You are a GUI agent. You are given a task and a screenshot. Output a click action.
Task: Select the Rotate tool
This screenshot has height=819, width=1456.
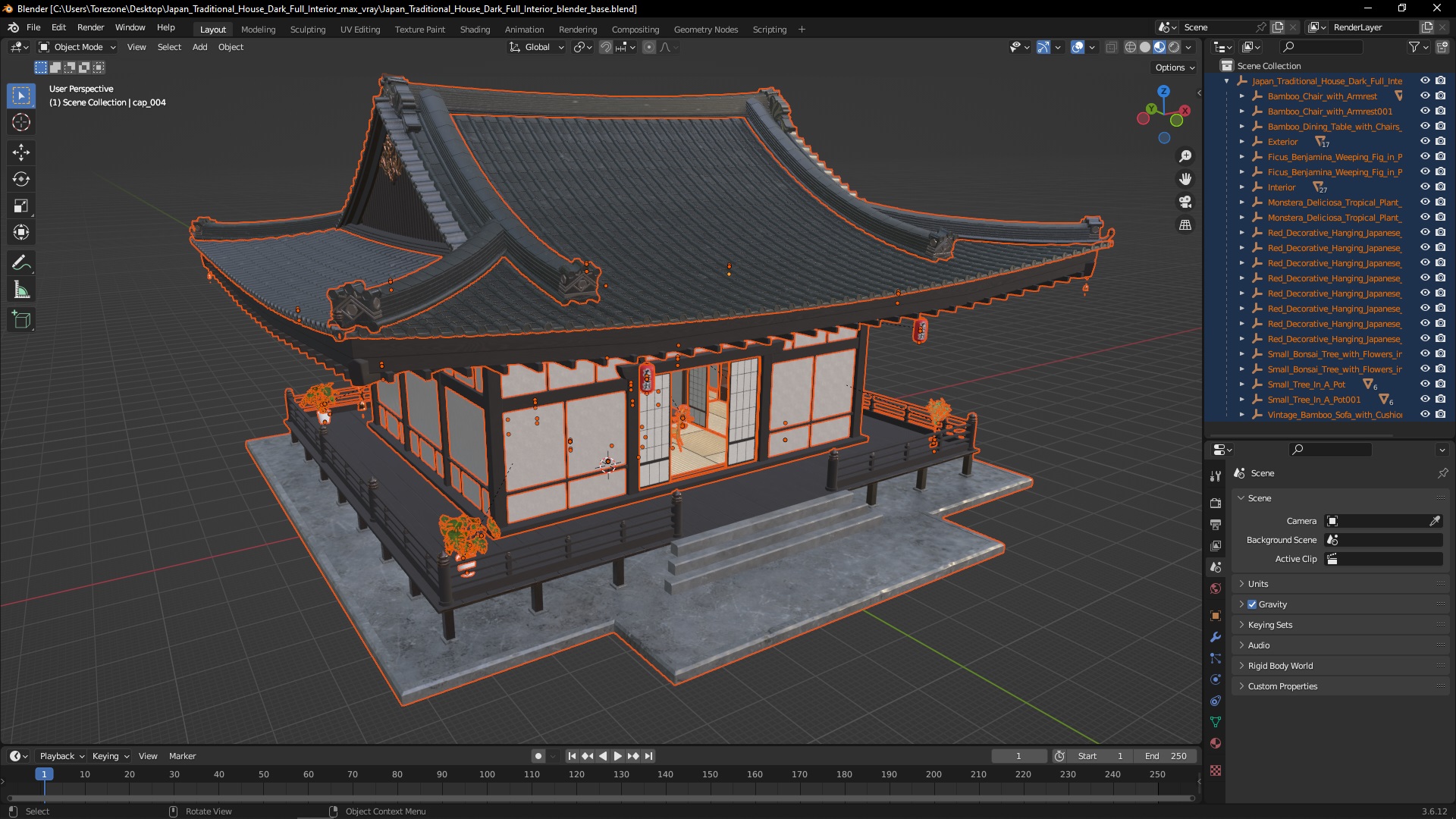coord(21,180)
